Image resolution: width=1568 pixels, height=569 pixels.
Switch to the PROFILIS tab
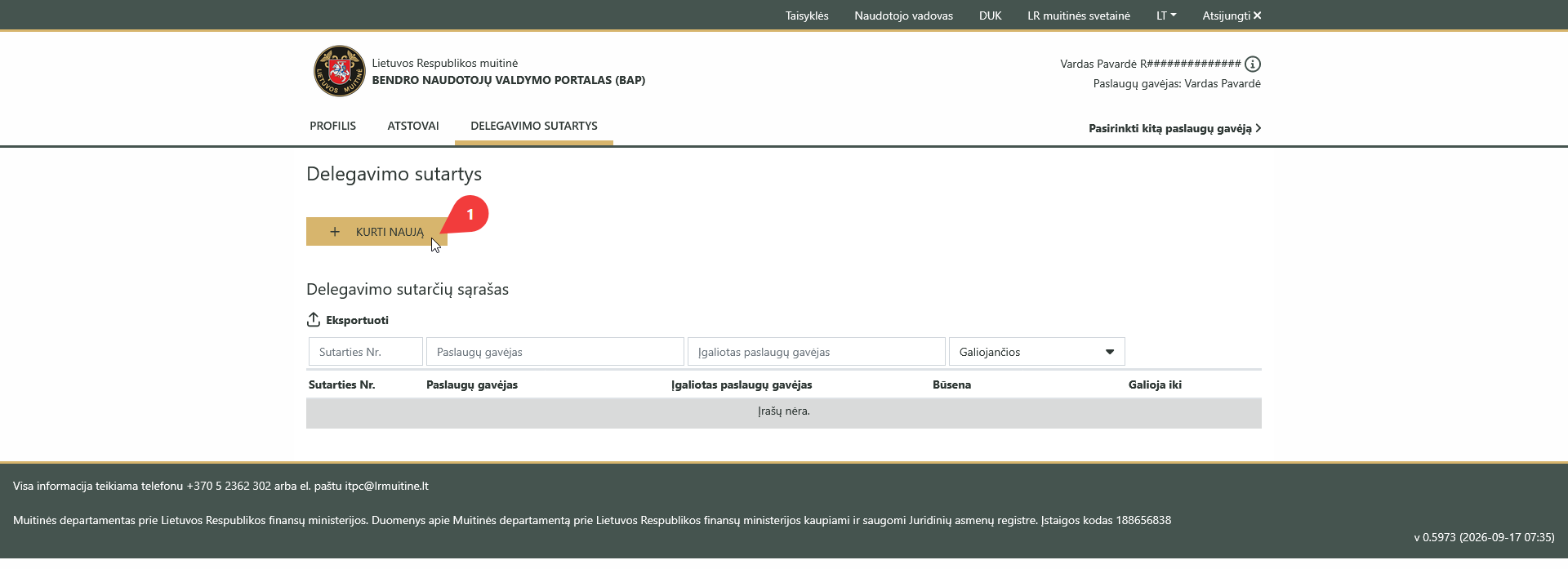coord(332,126)
